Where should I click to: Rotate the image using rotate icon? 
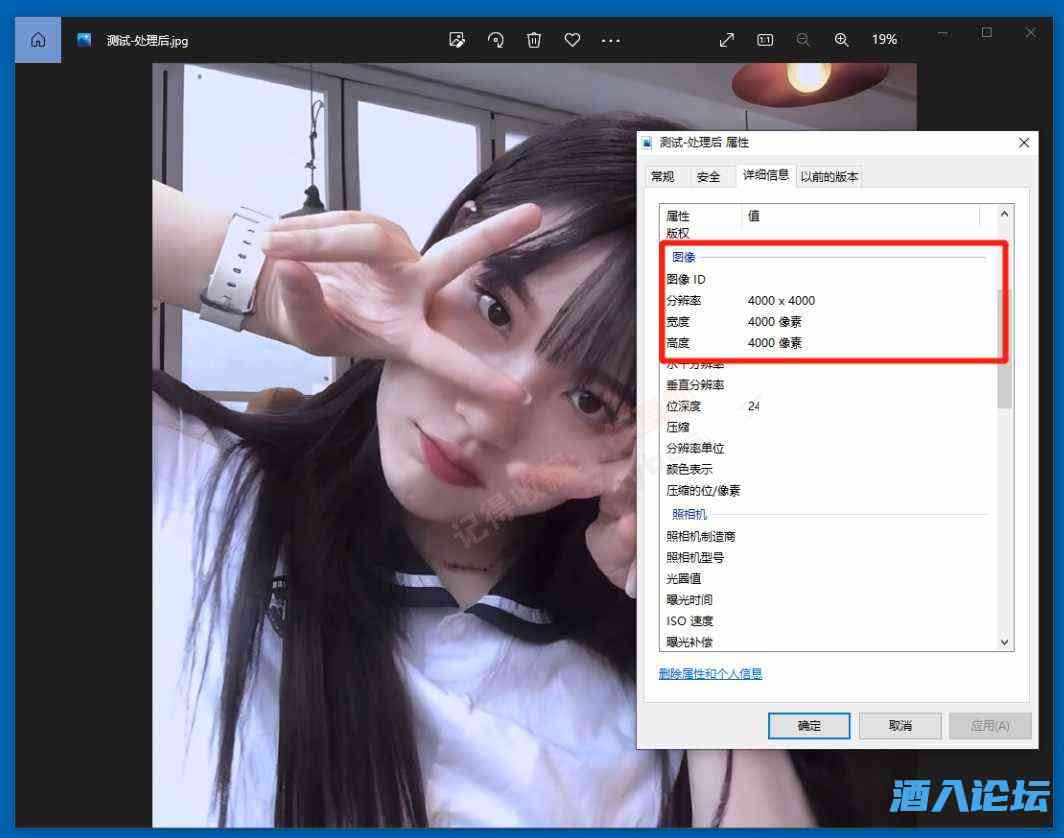[x=495, y=40]
